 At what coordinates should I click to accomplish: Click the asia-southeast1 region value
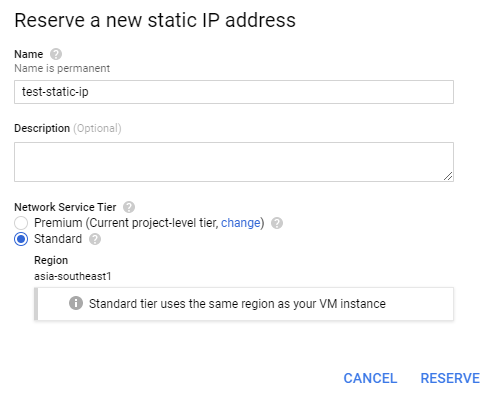(x=73, y=276)
